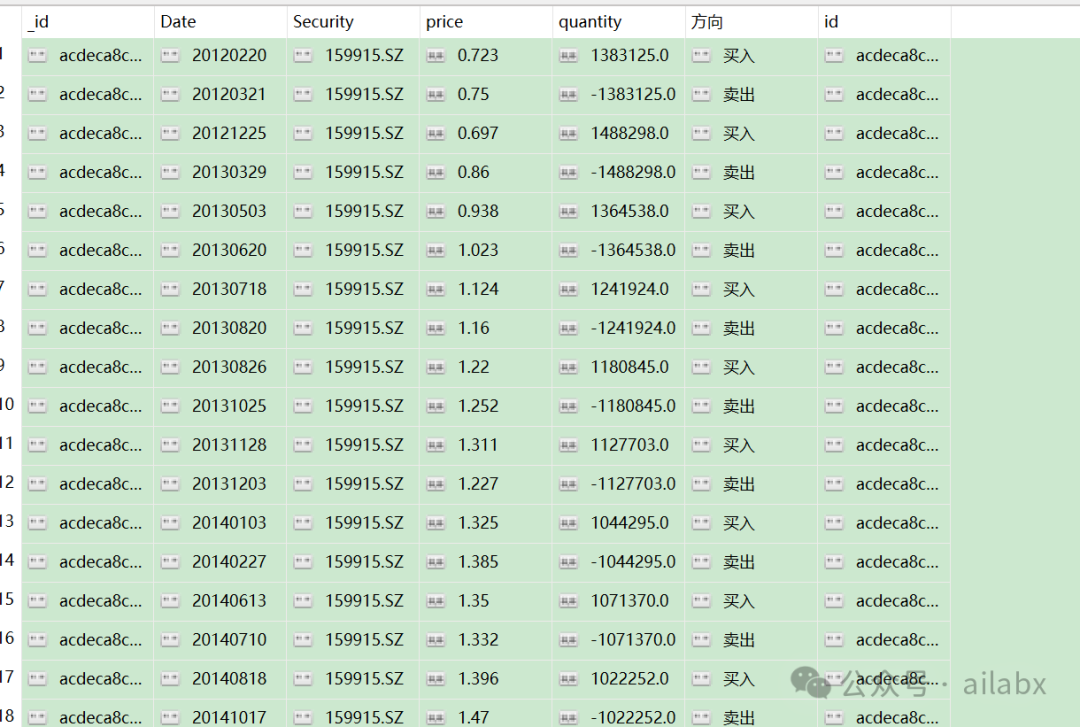The image size is (1080, 727).
Task: Select price cell 1.16
Action: pyautogui.click(x=473, y=328)
